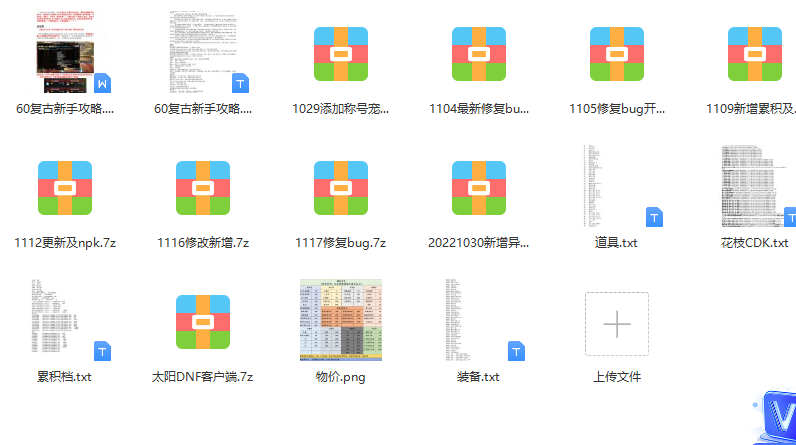This screenshot has height=445, width=796.
Task: Click the 20221030新增异... file name
Action: pyautogui.click(x=479, y=243)
